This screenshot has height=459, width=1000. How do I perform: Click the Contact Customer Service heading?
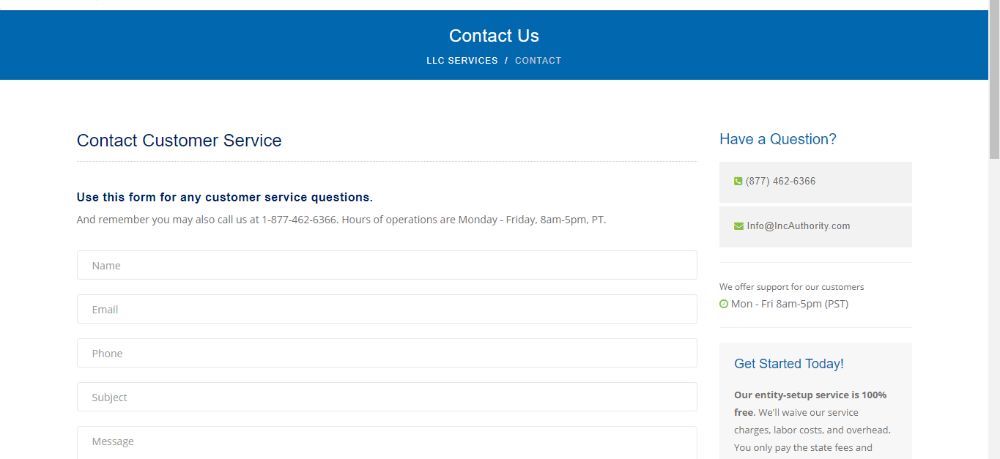point(179,140)
